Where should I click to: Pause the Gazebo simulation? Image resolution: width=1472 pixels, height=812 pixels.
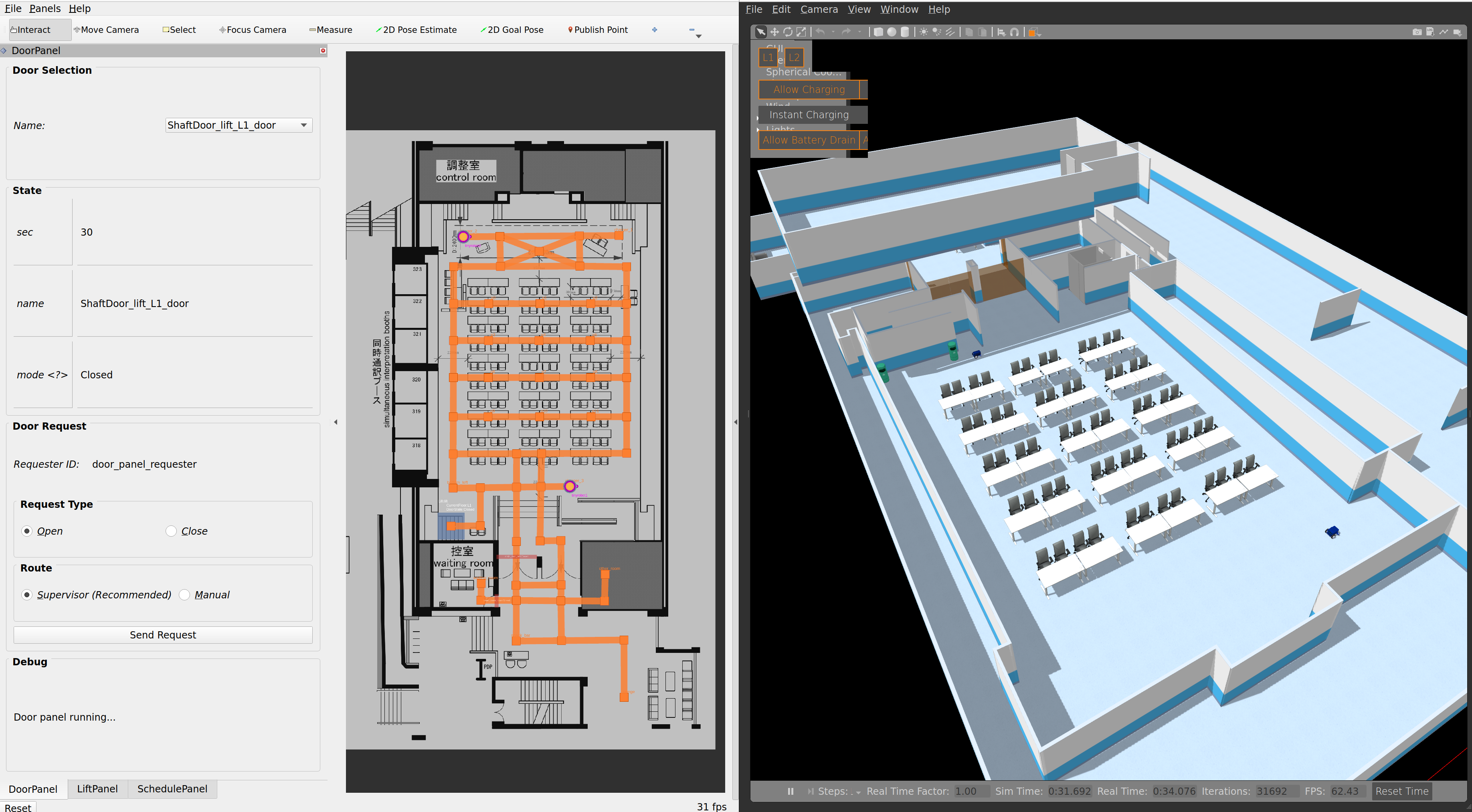tap(790, 792)
